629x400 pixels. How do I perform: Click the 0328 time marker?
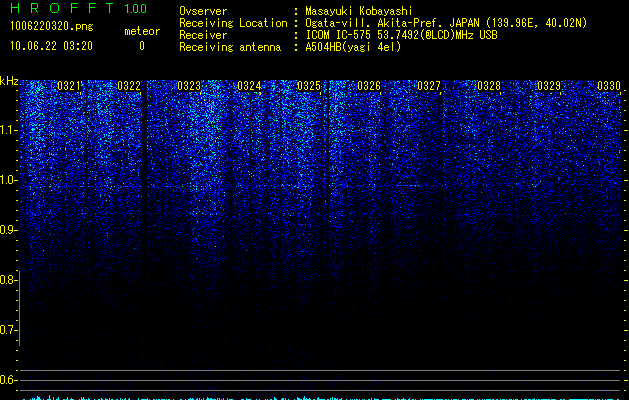[489, 86]
